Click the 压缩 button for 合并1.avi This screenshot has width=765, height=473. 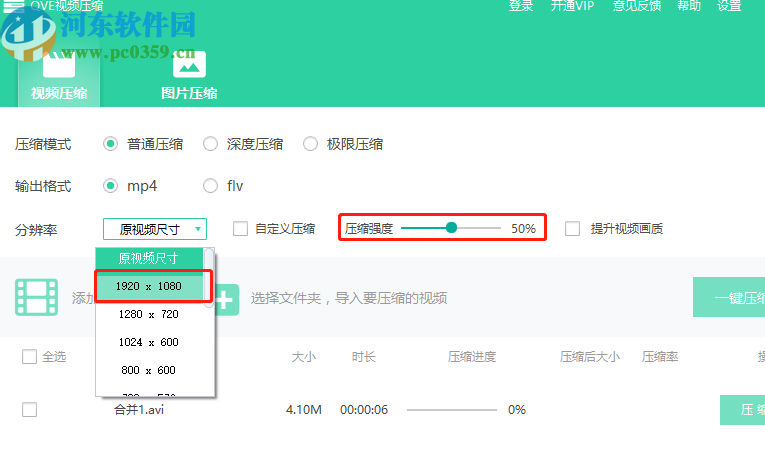(x=743, y=410)
